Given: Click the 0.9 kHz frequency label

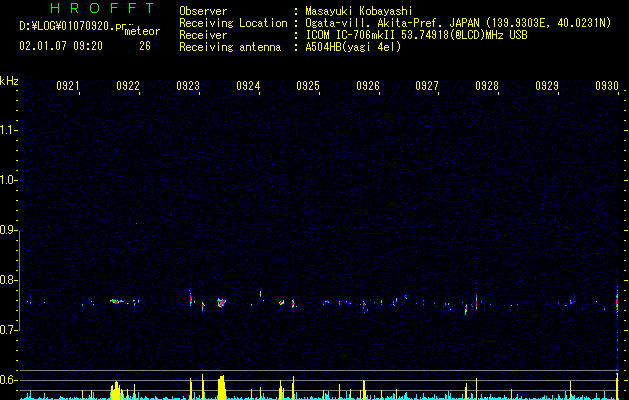Looking at the screenshot, I should 8,230.
